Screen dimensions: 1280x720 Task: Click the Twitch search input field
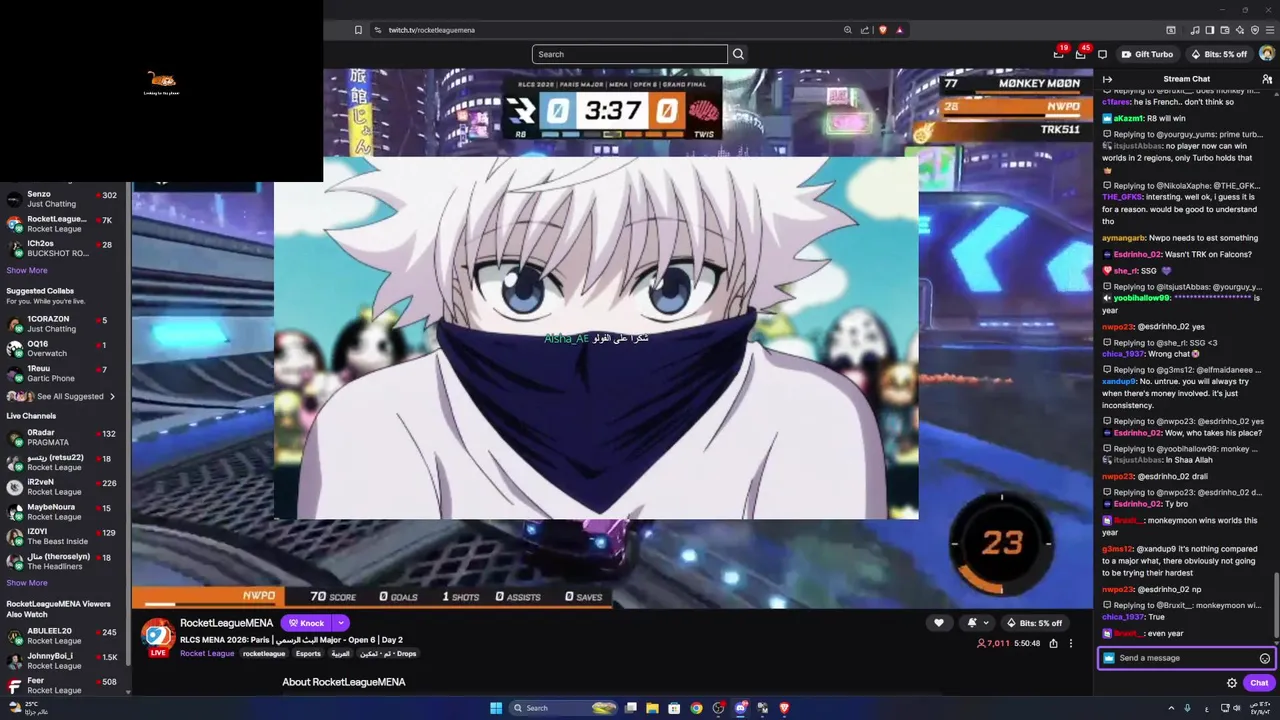[630, 54]
